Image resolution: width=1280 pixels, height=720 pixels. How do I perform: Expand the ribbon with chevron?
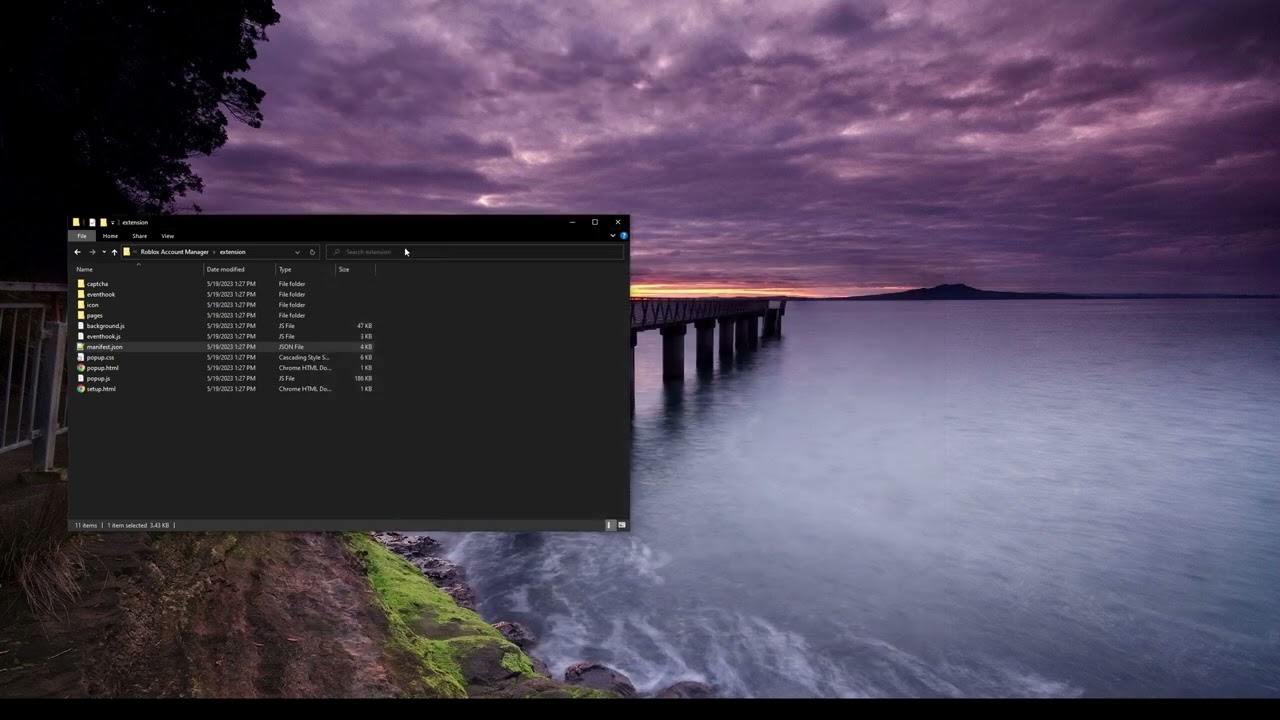coord(613,236)
